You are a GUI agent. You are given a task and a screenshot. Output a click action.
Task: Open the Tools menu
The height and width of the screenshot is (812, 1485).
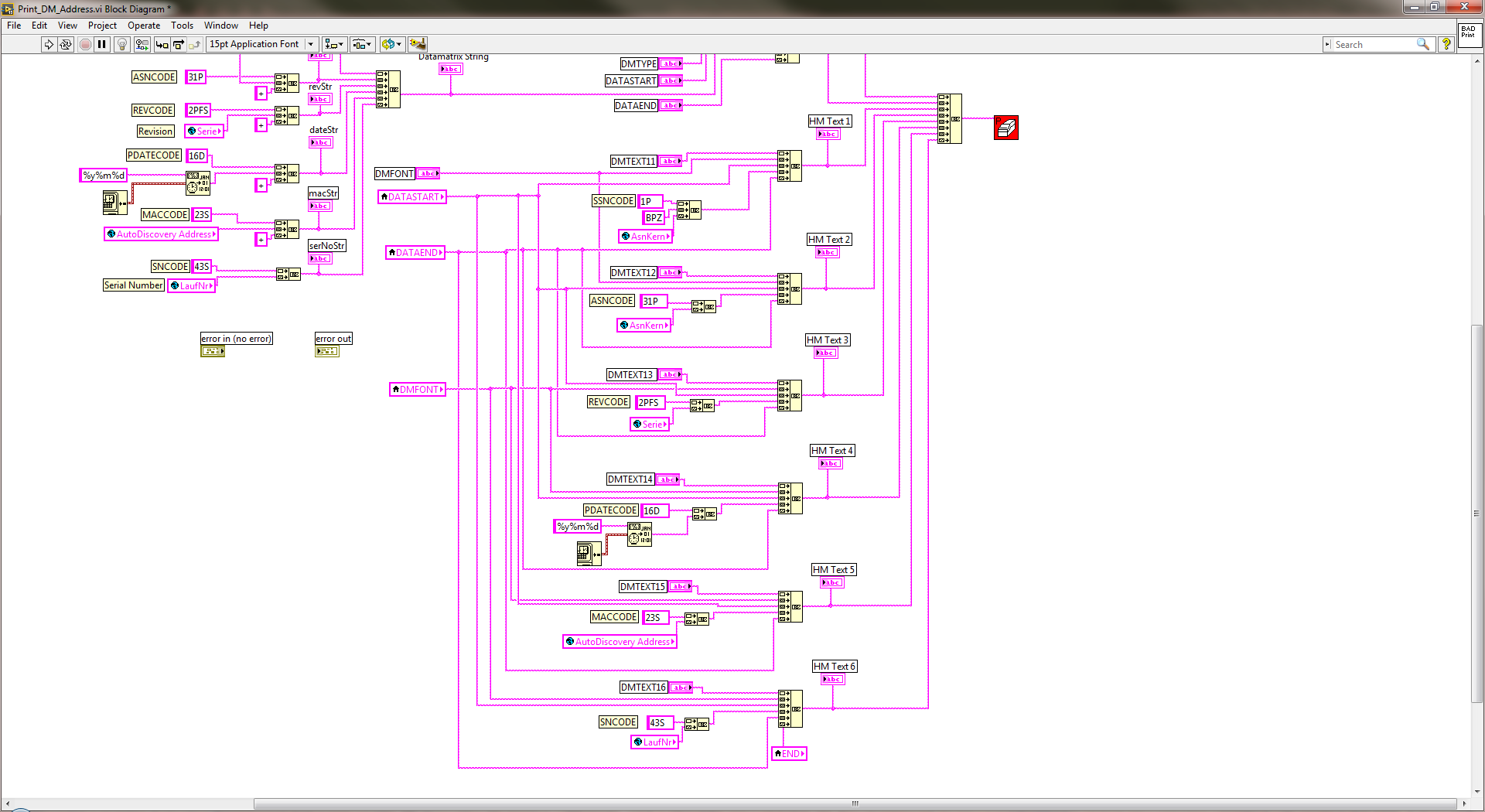(182, 26)
